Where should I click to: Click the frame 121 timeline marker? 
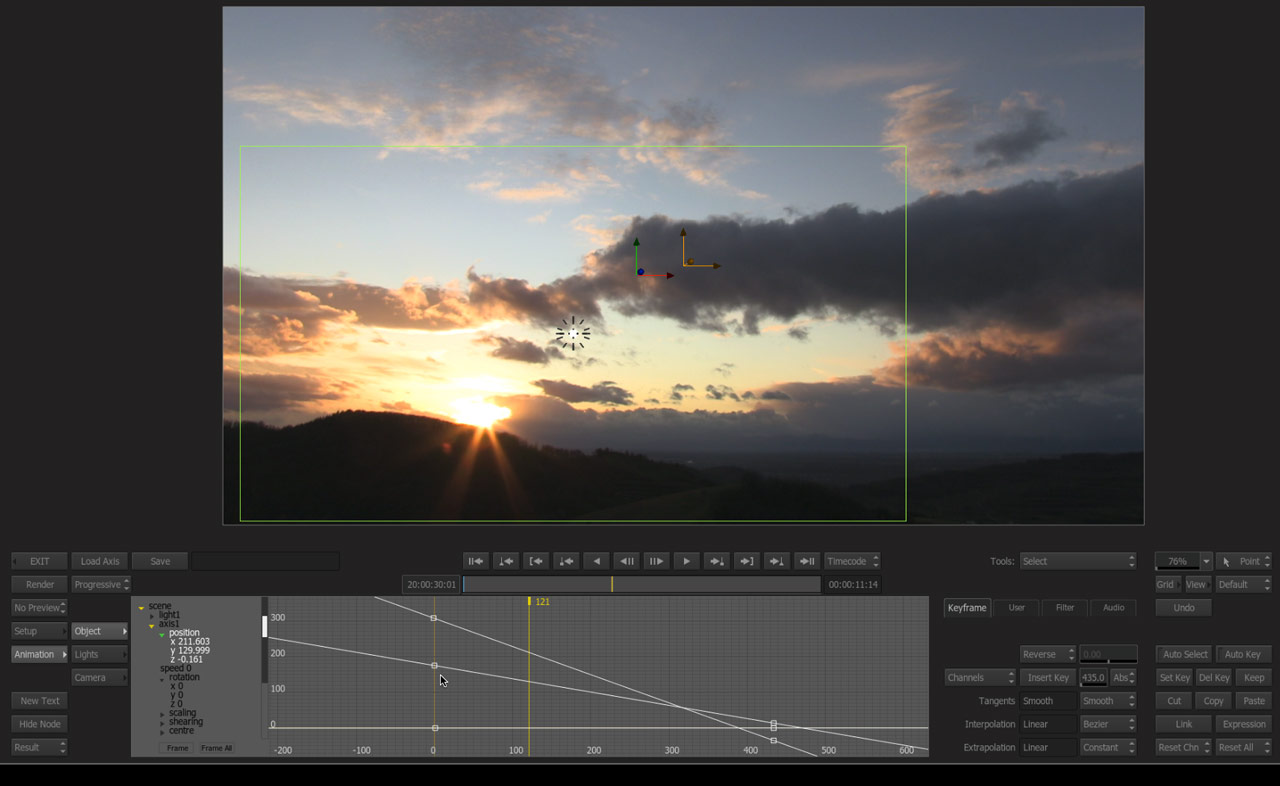click(x=530, y=602)
